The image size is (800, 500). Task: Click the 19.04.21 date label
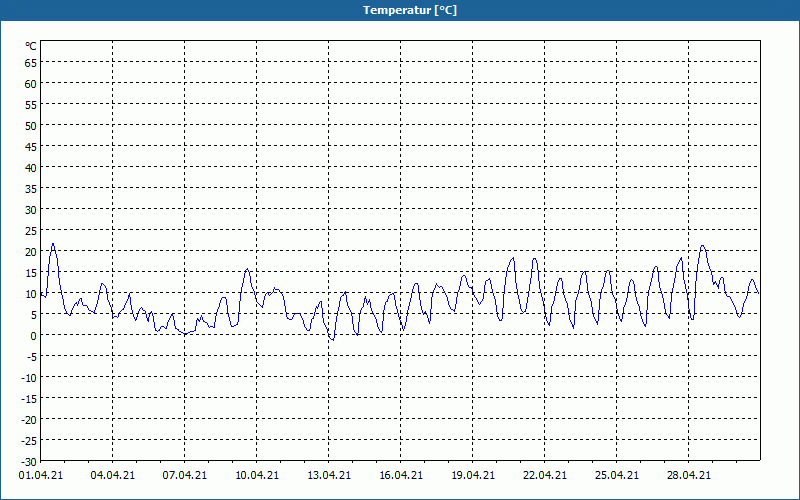click(x=472, y=476)
